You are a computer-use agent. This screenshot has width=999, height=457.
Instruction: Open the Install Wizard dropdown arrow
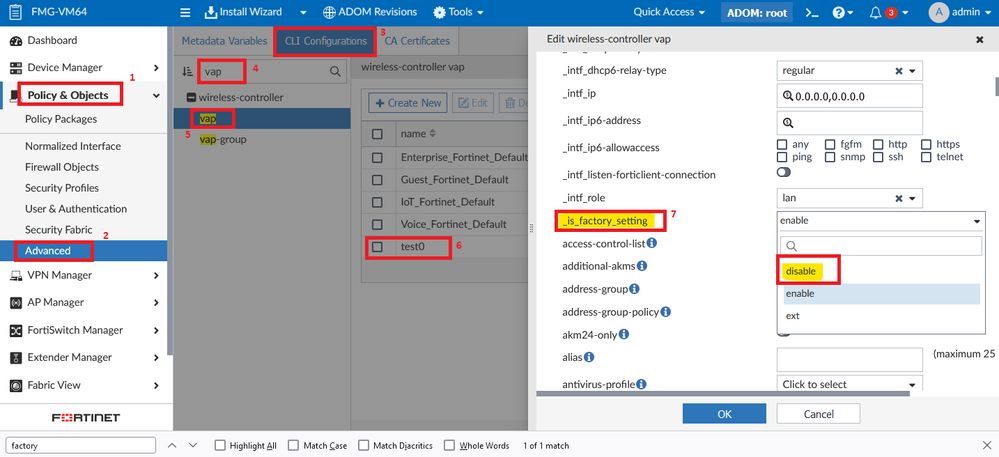click(x=303, y=13)
